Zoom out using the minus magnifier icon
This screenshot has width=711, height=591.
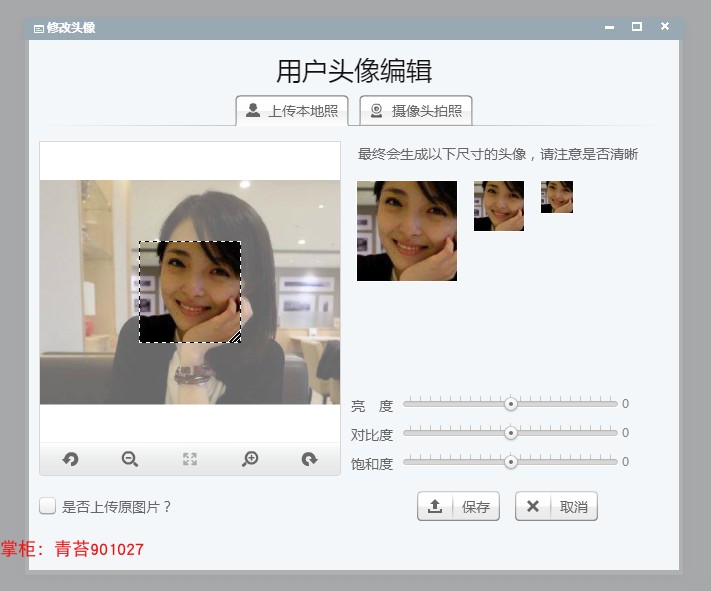pyautogui.click(x=130, y=459)
